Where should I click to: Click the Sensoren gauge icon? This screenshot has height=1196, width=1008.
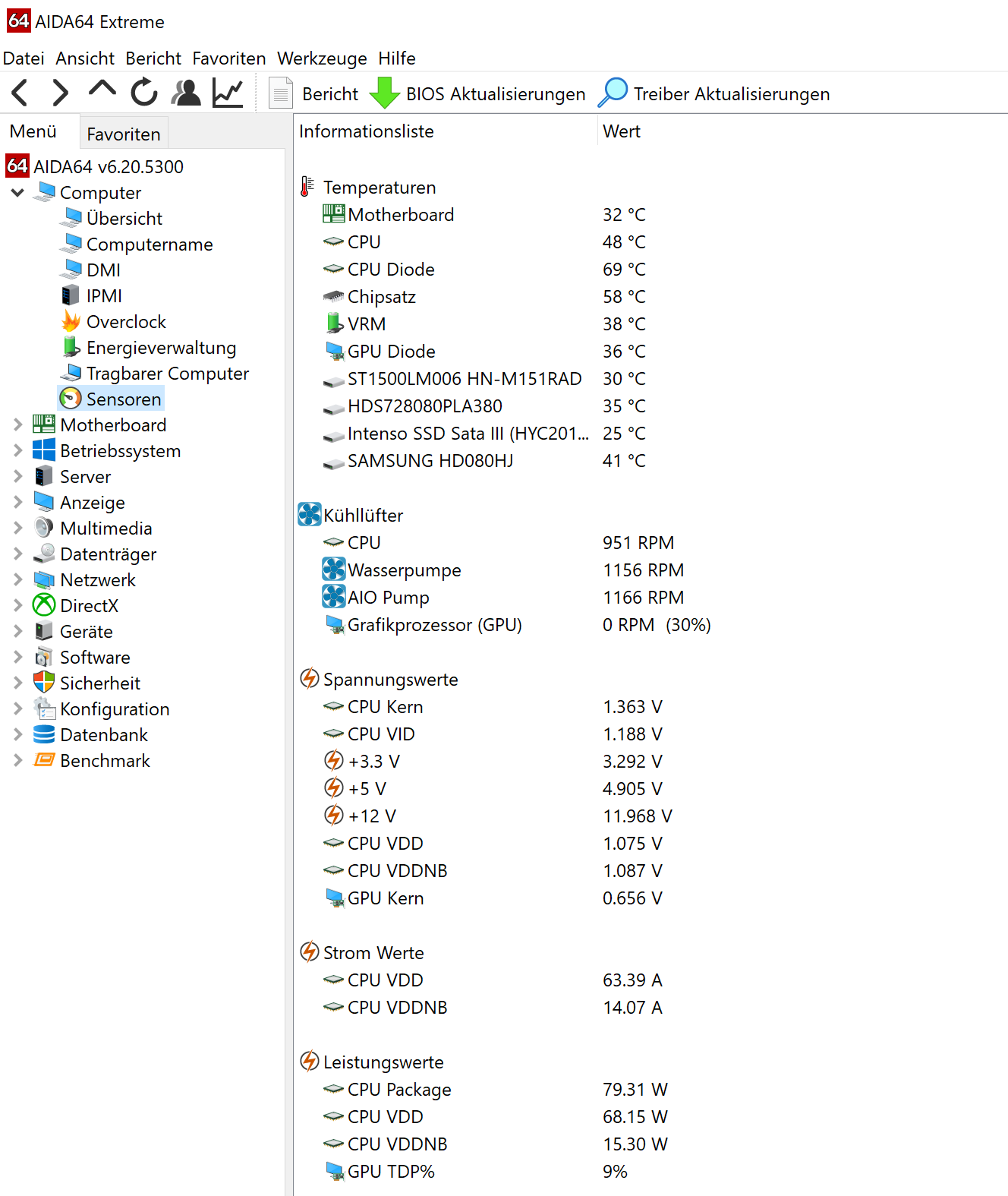[x=71, y=399]
